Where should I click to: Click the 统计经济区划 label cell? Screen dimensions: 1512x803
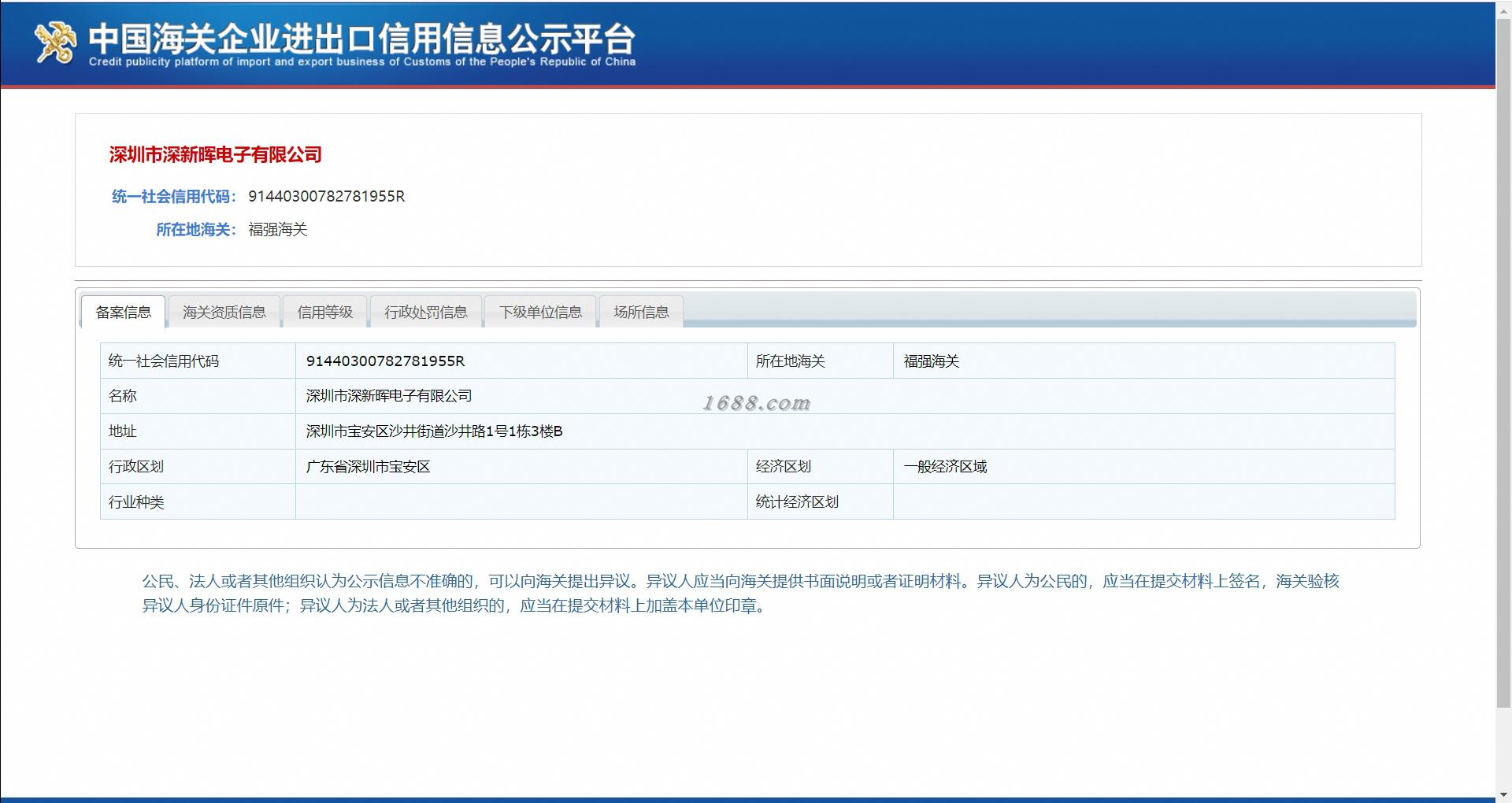pyautogui.click(x=821, y=501)
